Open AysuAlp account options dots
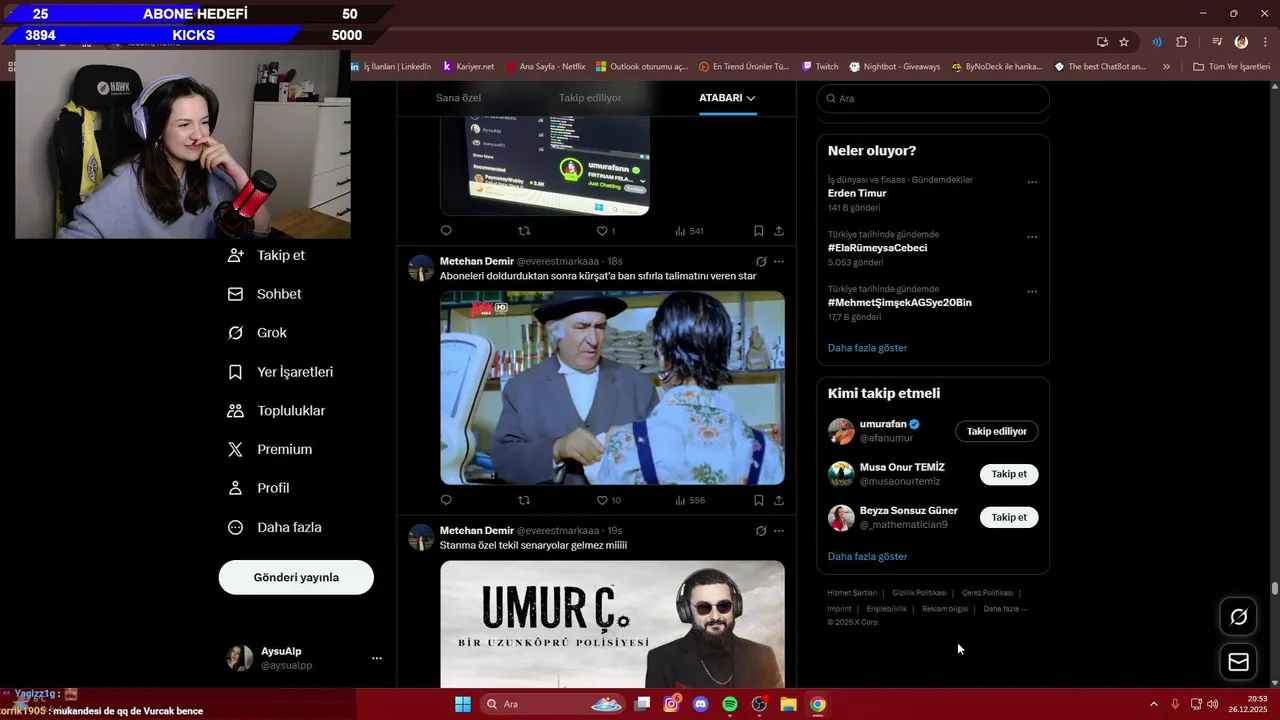The width and height of the screenshot is (1280, 720). pyautogui.click(x=377, y=658)
